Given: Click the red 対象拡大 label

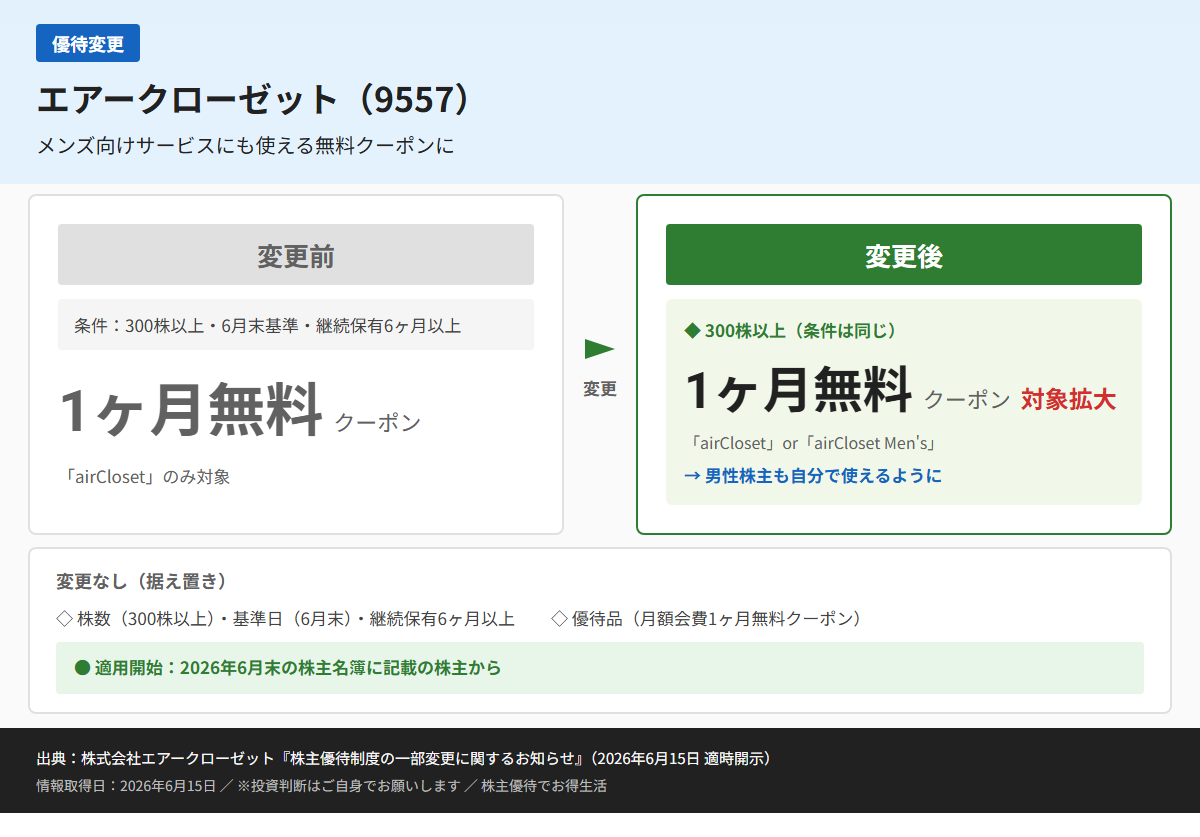Looking at the screenshot, I should pos(1068,399).
